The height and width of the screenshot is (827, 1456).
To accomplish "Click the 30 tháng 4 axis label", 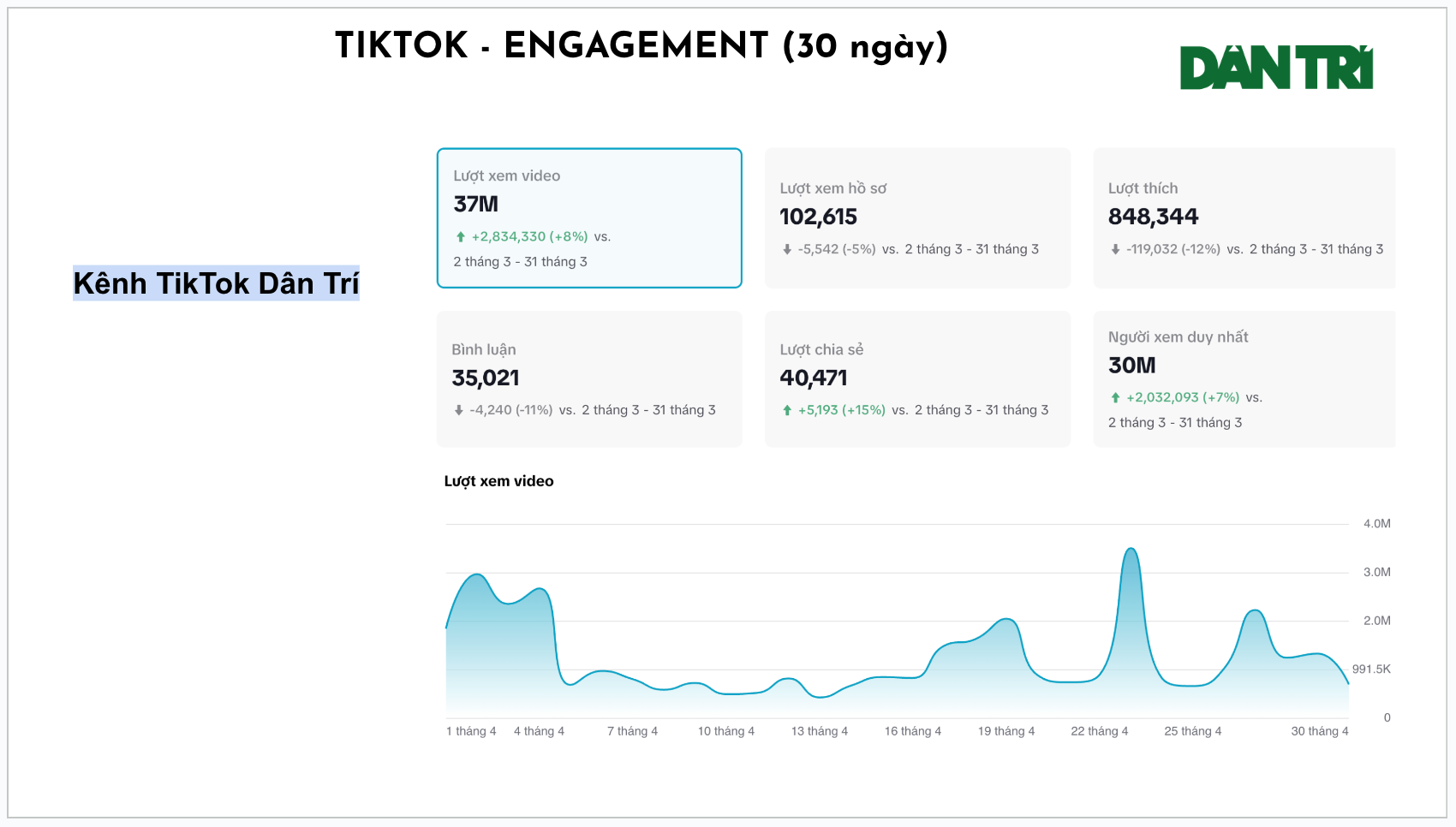I will click(x=1320, y=731).
